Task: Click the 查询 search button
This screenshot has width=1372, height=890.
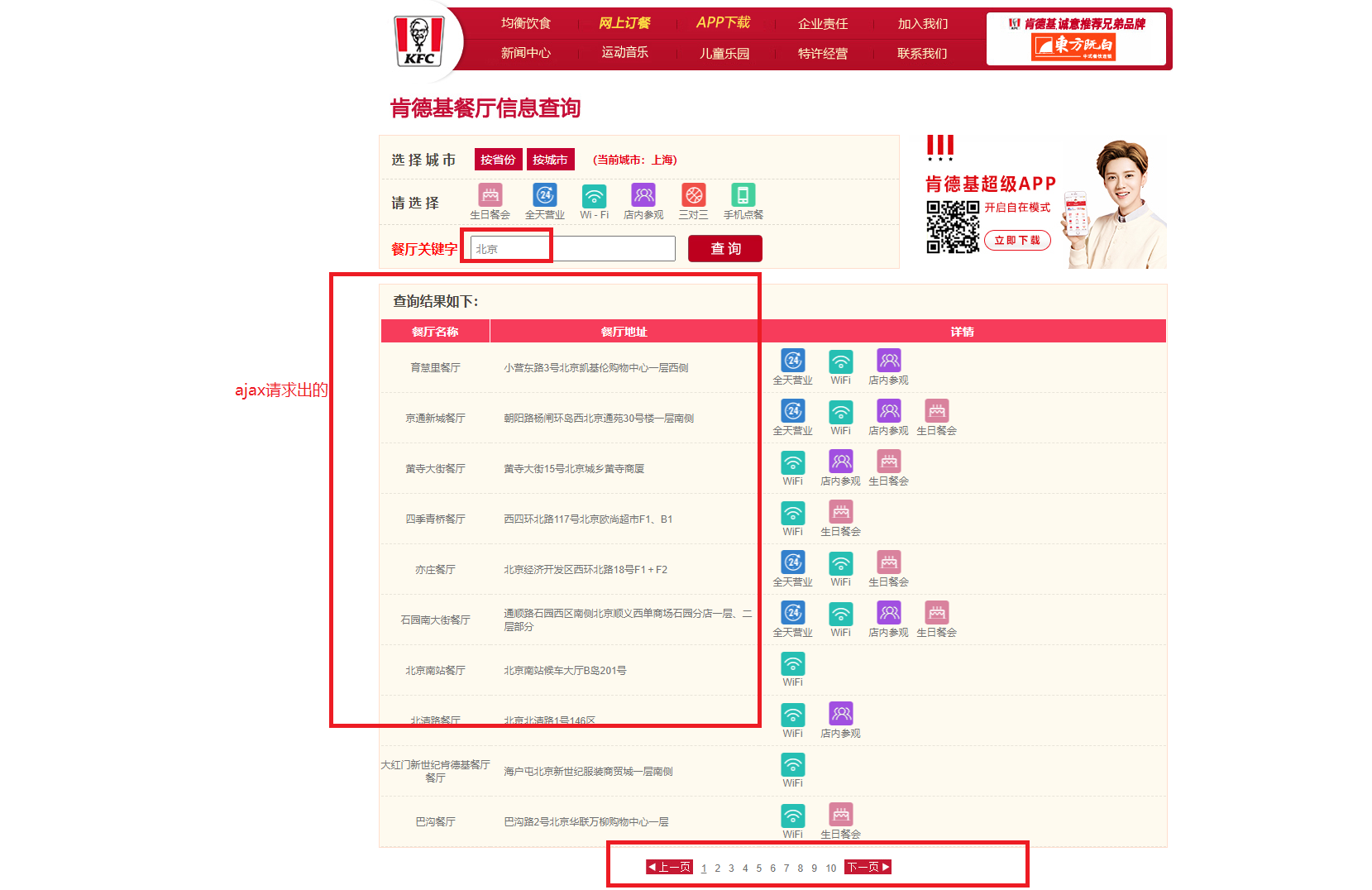Action: [725, 248]
